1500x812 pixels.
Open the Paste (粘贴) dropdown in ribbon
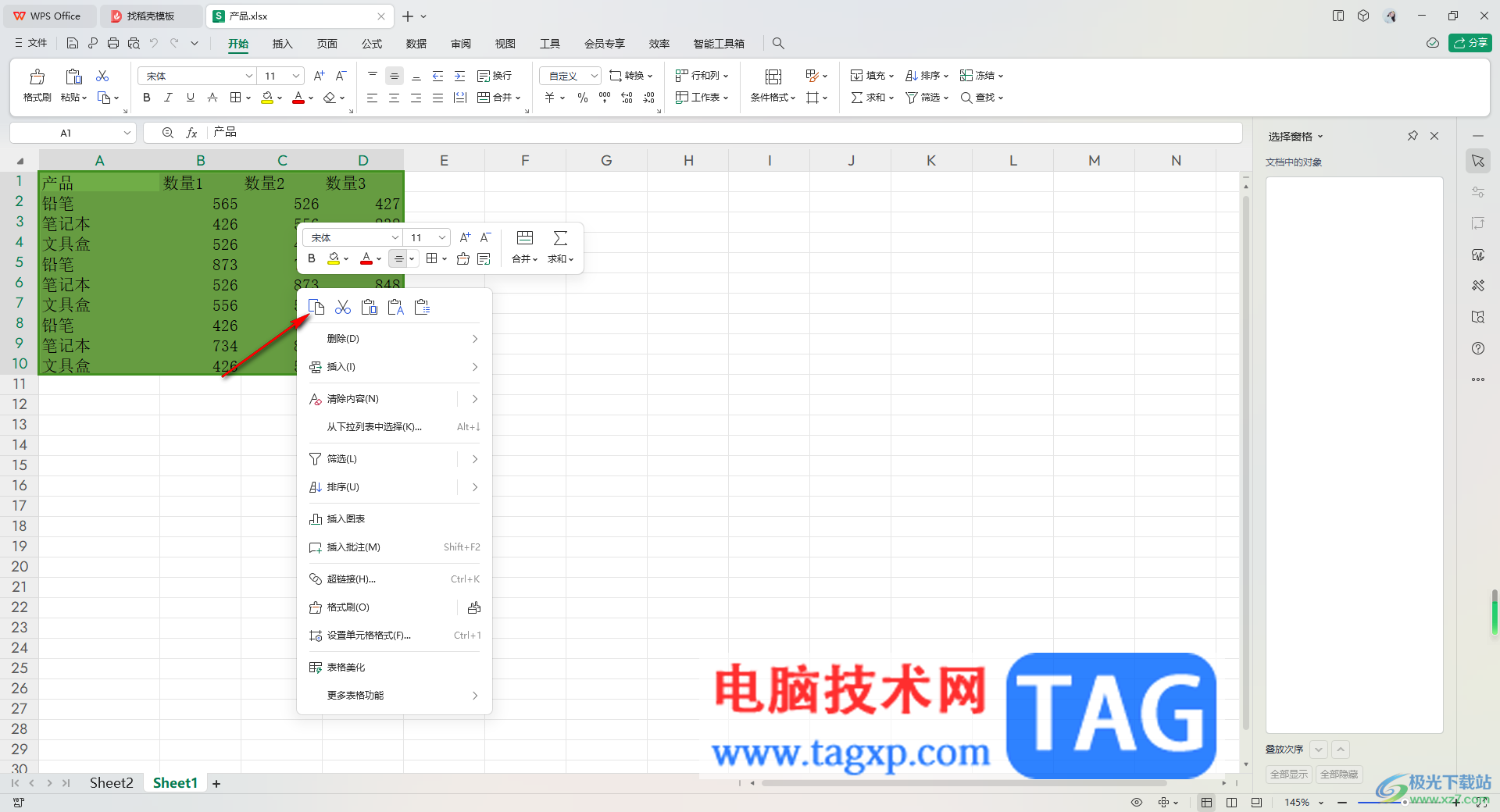pos(74,98)
